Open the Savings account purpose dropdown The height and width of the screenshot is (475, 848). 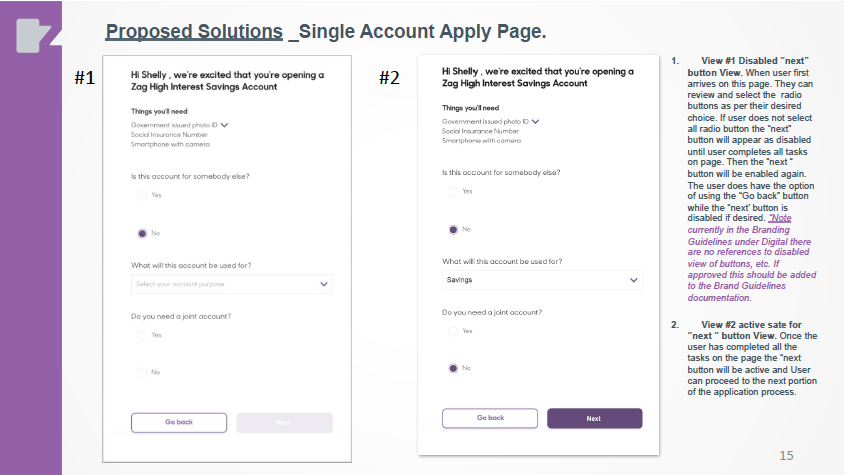[542, 280]
